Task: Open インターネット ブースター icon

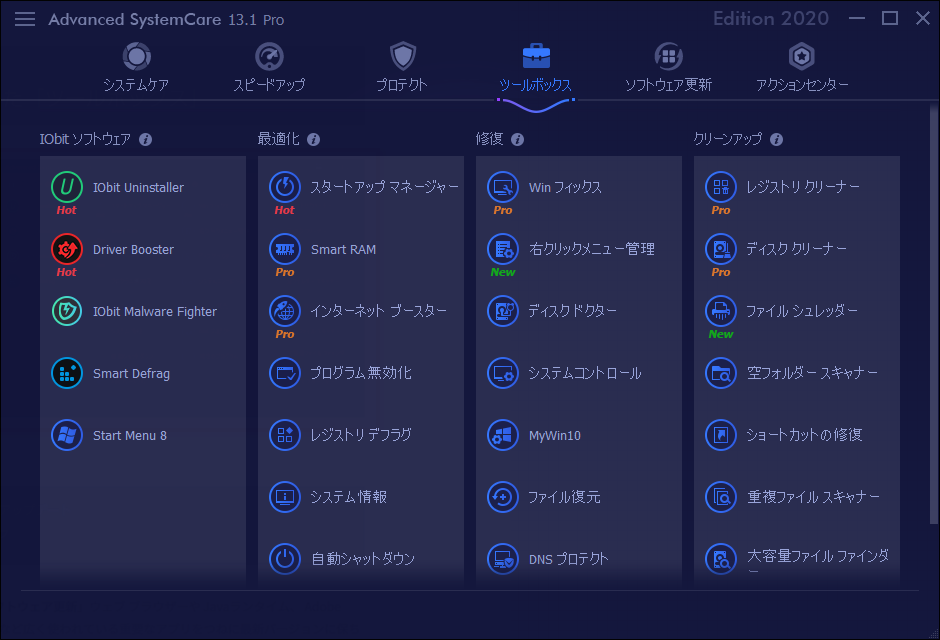Action: coord(285,311)
